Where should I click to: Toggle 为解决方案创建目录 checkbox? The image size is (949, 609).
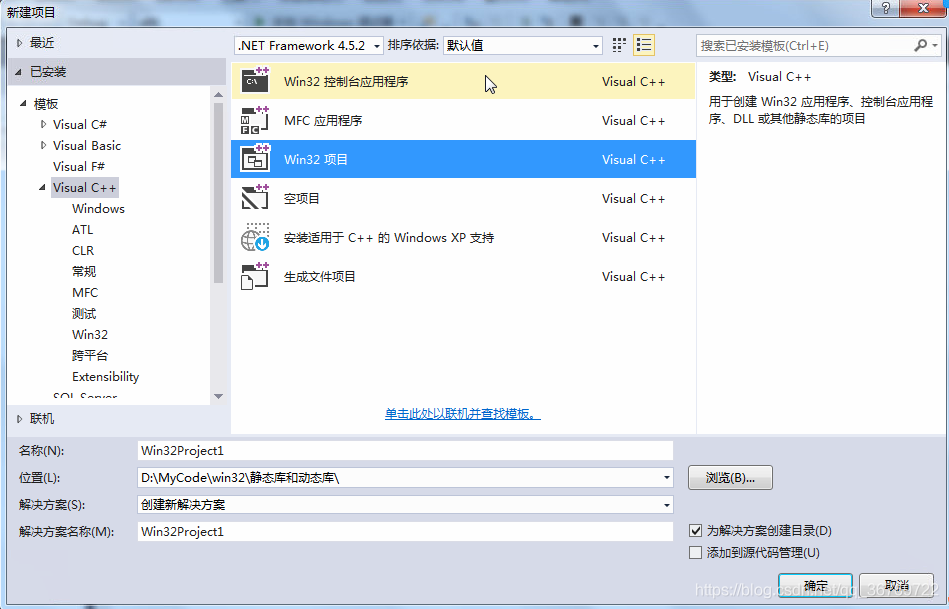695,531
